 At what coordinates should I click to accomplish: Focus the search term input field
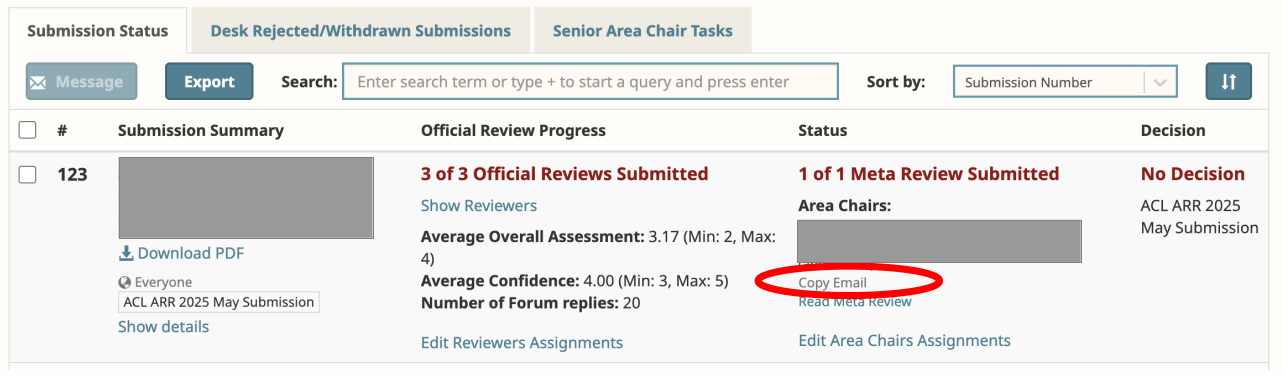tap(590, 82)
